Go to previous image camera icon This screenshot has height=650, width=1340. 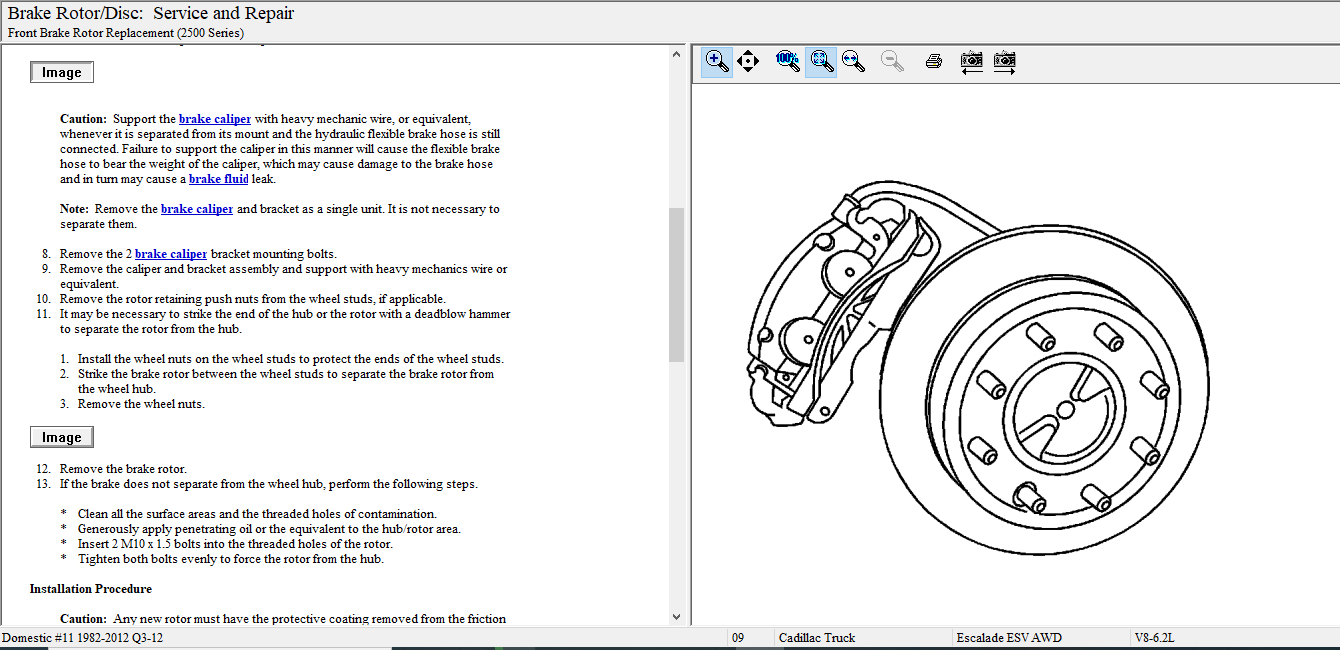point(971,61)
